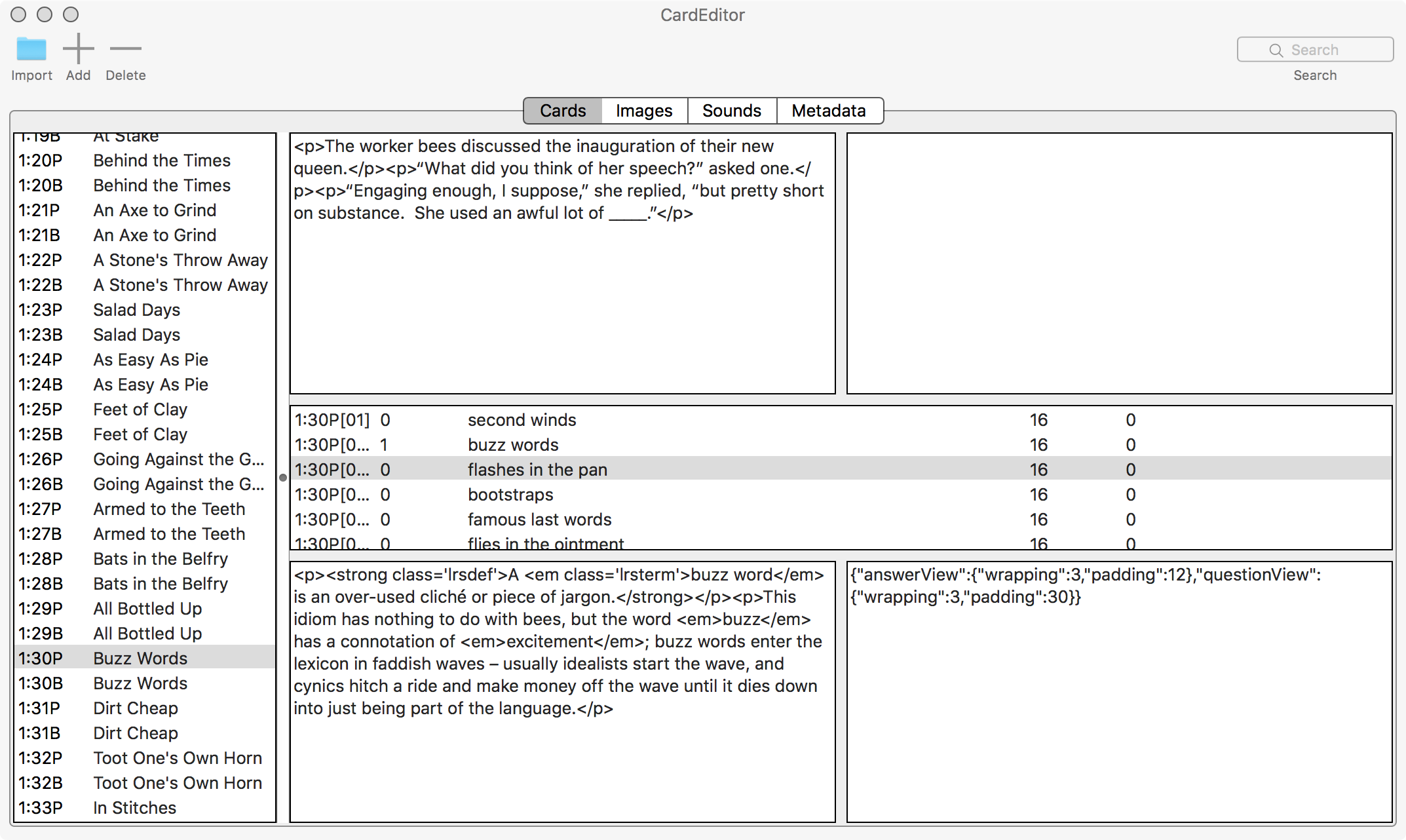Image resolution: width=1406 pixels, height=840 pixels.
Task: Switch to the Images tab
Action: click(644, 111)
